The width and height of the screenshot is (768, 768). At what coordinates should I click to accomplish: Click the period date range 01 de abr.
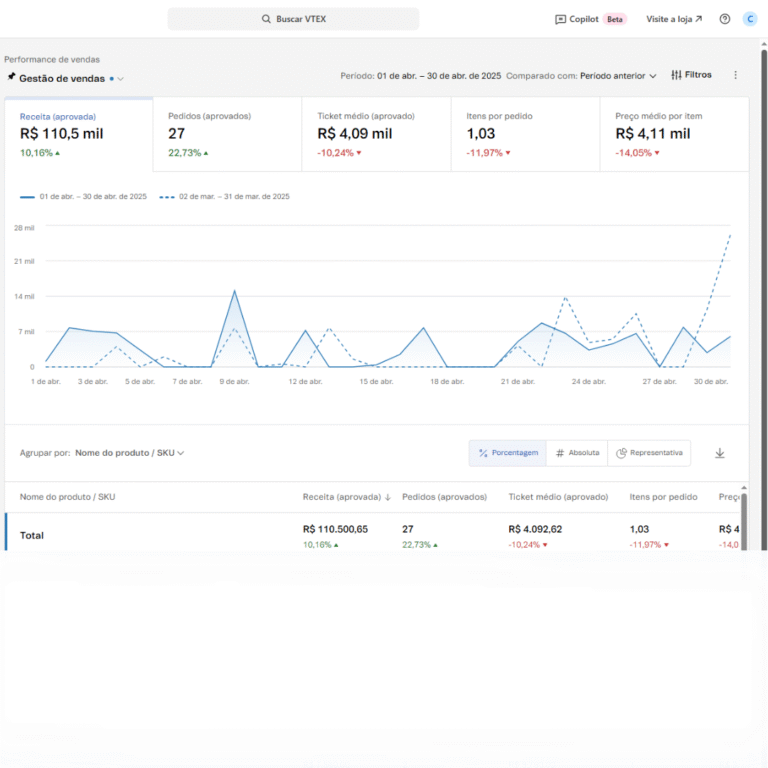pyautogui.click(x=438, y=75)
